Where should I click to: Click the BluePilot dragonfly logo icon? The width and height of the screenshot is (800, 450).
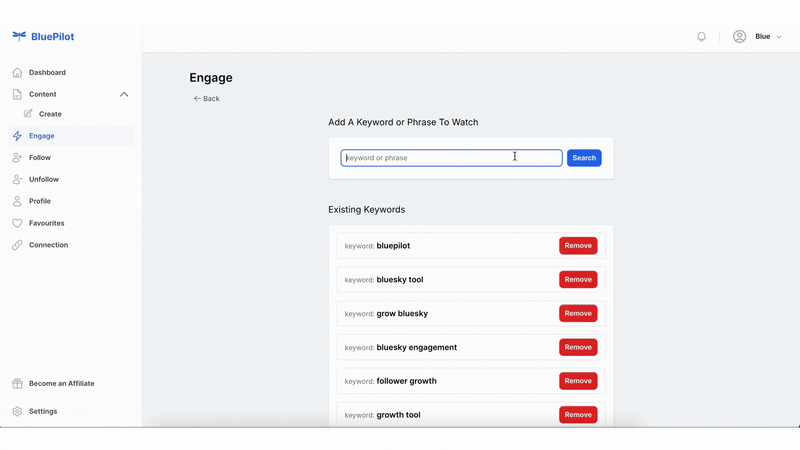click(19, 36)
